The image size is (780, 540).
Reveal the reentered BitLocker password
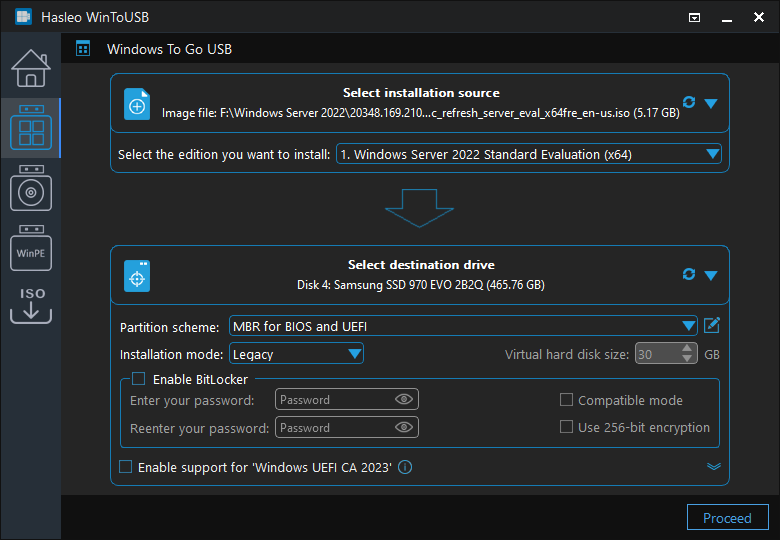click(404, 427)
